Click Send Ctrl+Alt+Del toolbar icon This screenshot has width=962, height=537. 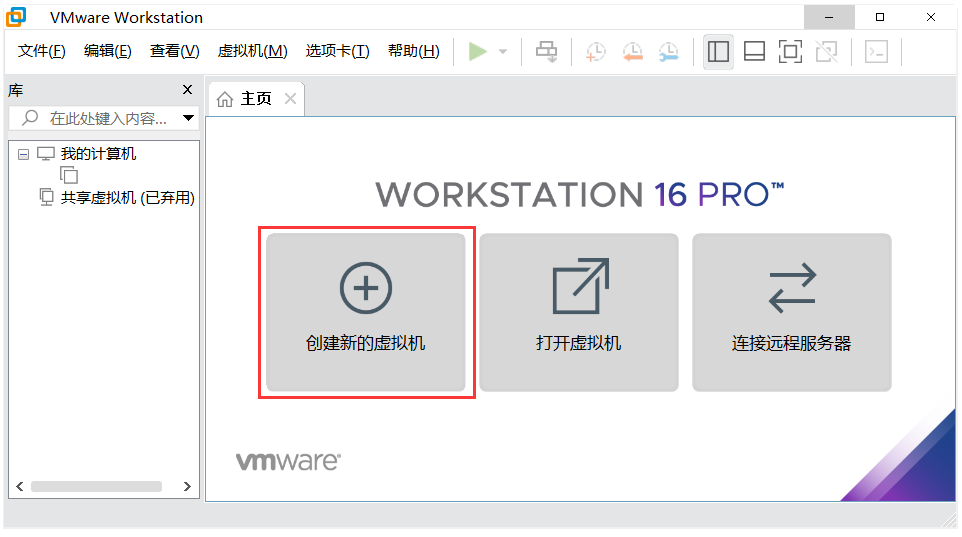(546, 52)
